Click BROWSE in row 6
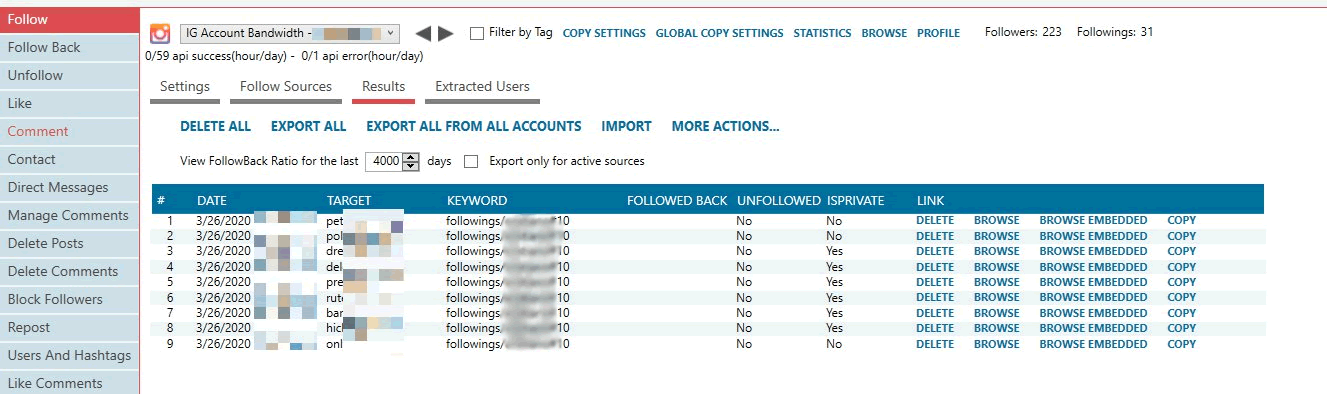 click(997, 298)
